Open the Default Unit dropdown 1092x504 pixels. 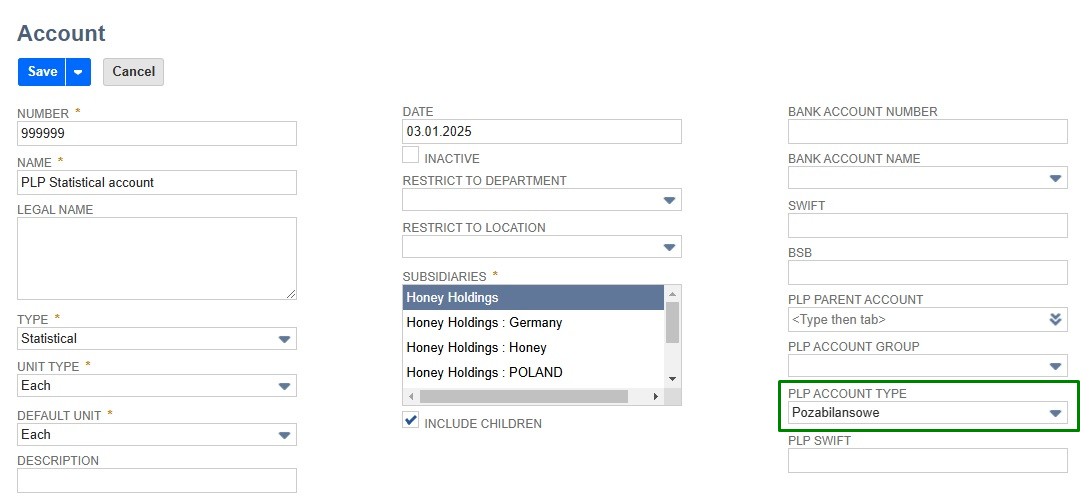(x=285, y=435)
